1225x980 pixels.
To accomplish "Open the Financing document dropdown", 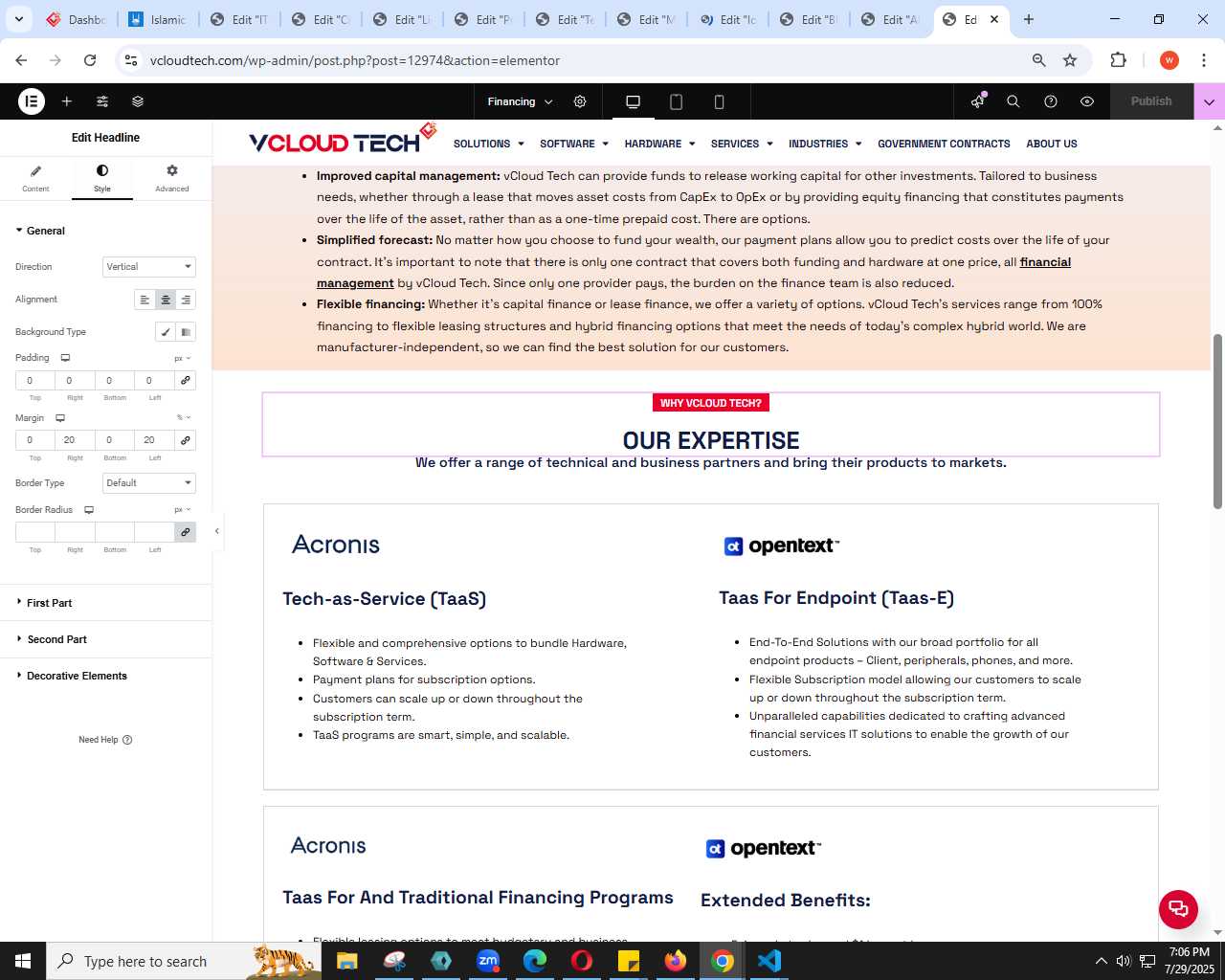I will (520, 101).
